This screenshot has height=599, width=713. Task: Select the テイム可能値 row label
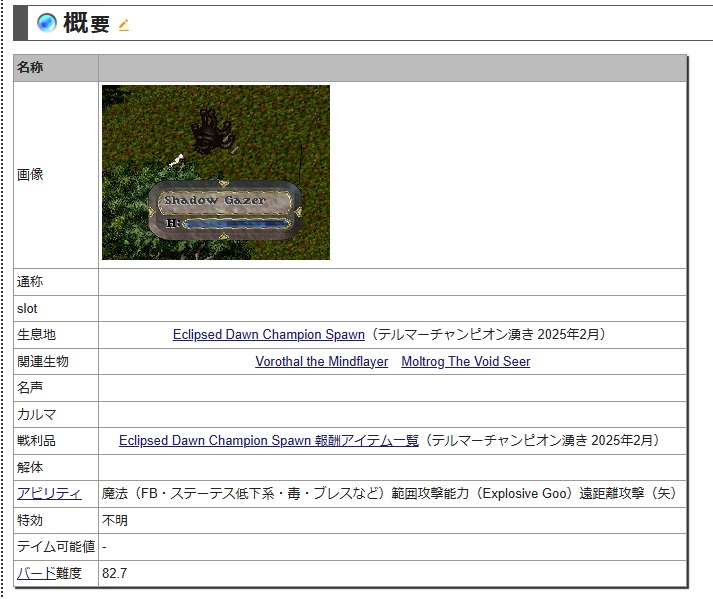click(x=56, y=546)
